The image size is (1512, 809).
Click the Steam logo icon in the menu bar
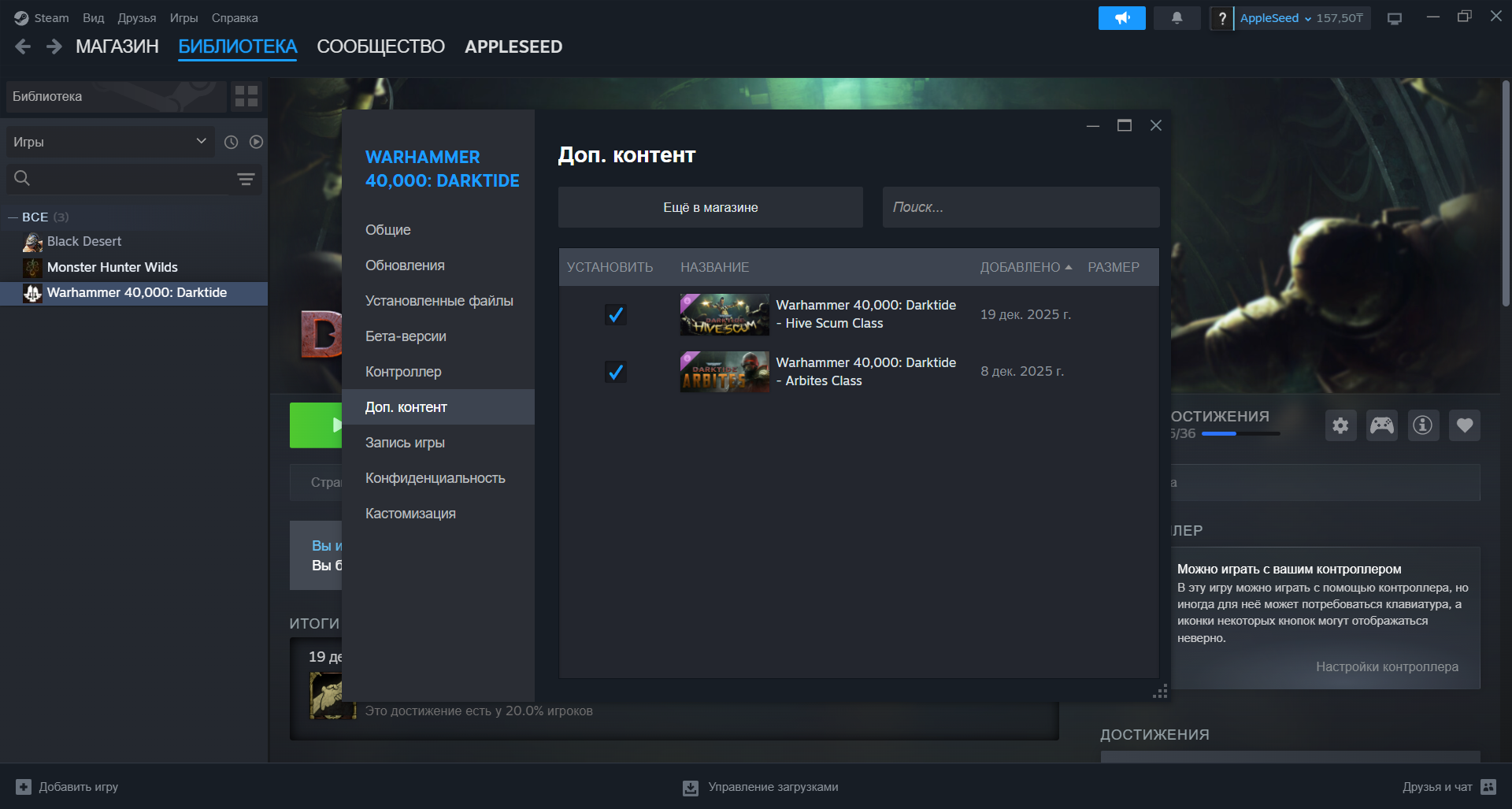pos(21,17)
